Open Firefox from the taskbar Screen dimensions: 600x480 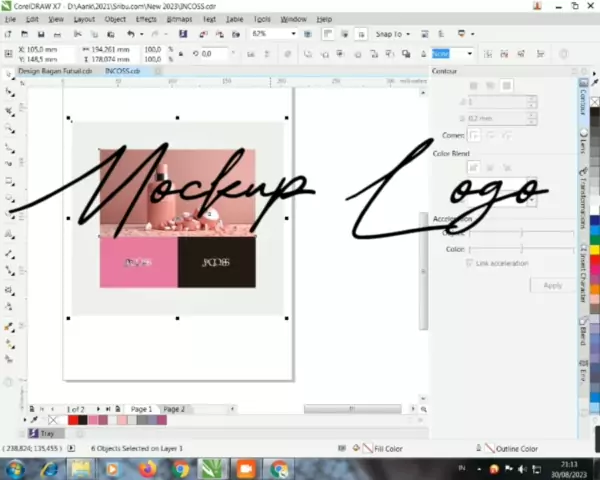pos(147,467)
